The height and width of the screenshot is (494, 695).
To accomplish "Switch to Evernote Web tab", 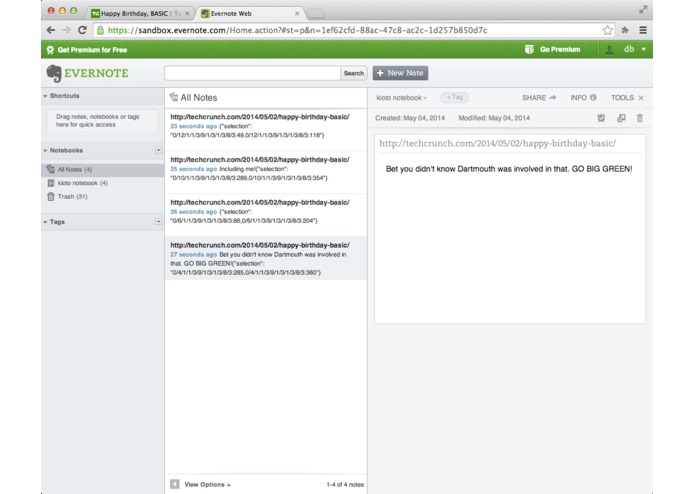I will pyautogui.click(x=248, y=13).
